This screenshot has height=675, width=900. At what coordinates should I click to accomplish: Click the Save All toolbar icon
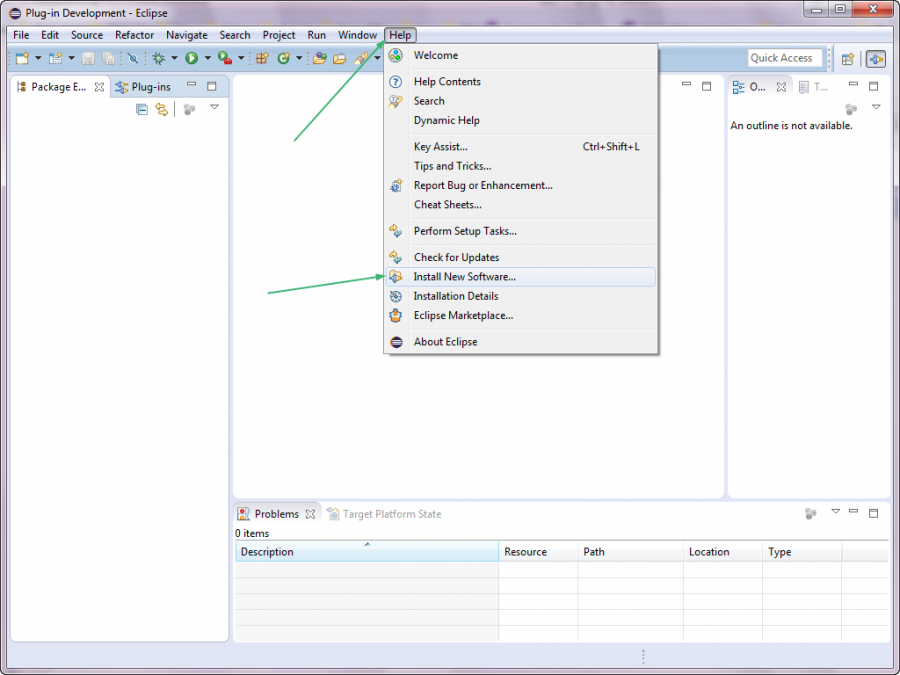[x=108, y=58]
